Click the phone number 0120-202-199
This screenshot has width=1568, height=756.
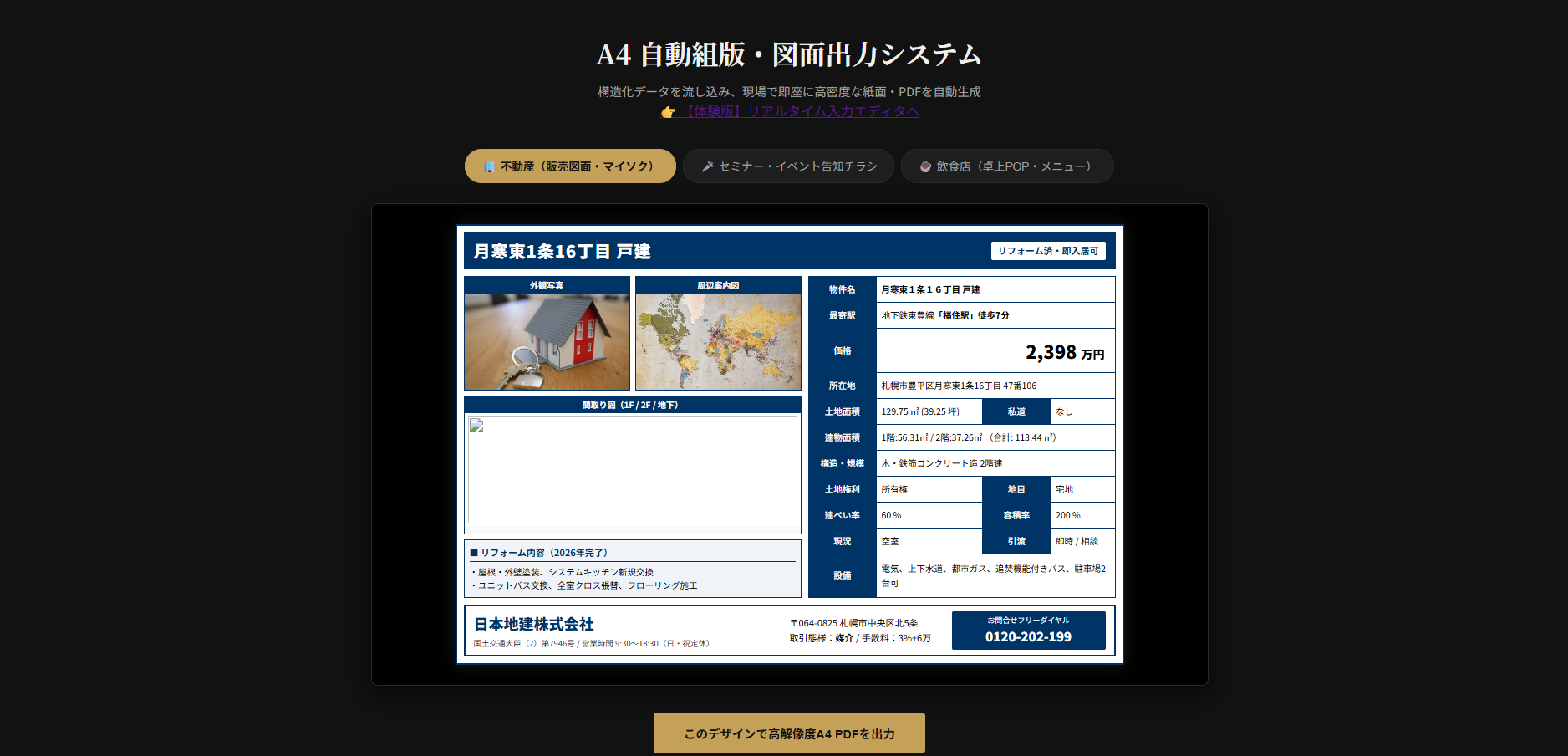tap(1028, 637)
